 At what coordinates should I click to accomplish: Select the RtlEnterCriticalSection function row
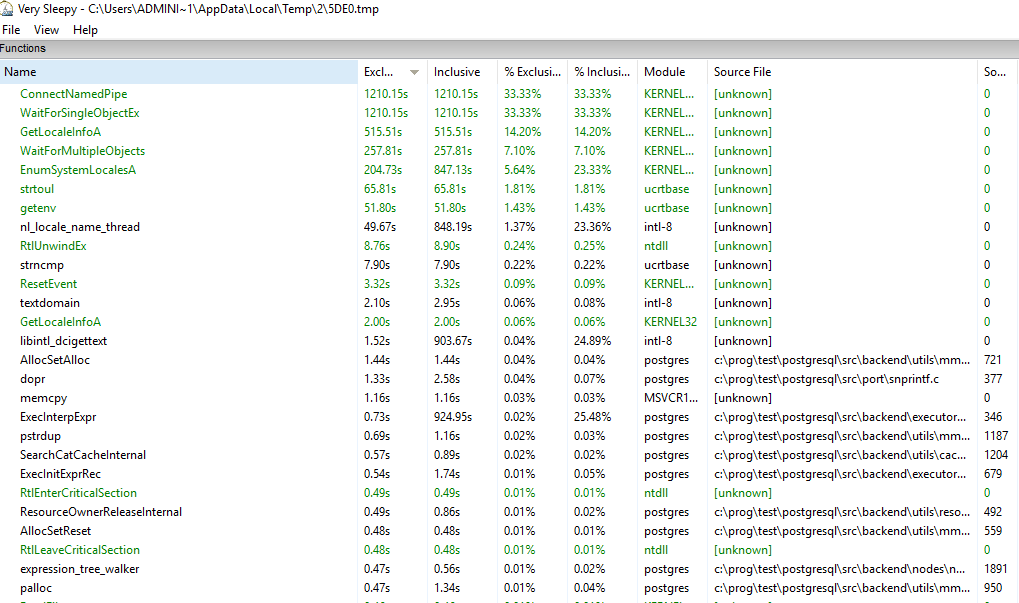coord(78,493)
